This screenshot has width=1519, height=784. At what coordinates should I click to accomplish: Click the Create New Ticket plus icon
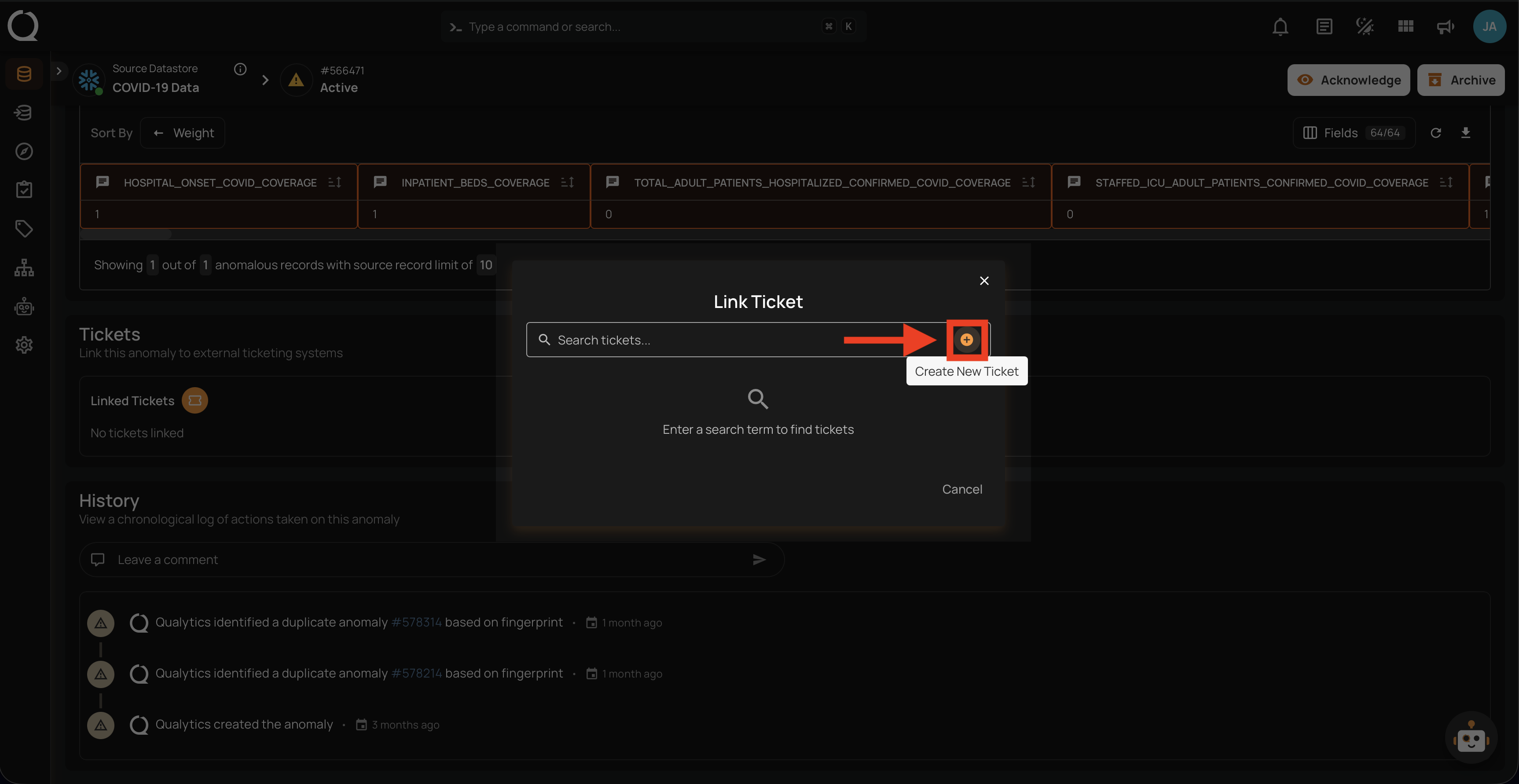pos(966,340)
